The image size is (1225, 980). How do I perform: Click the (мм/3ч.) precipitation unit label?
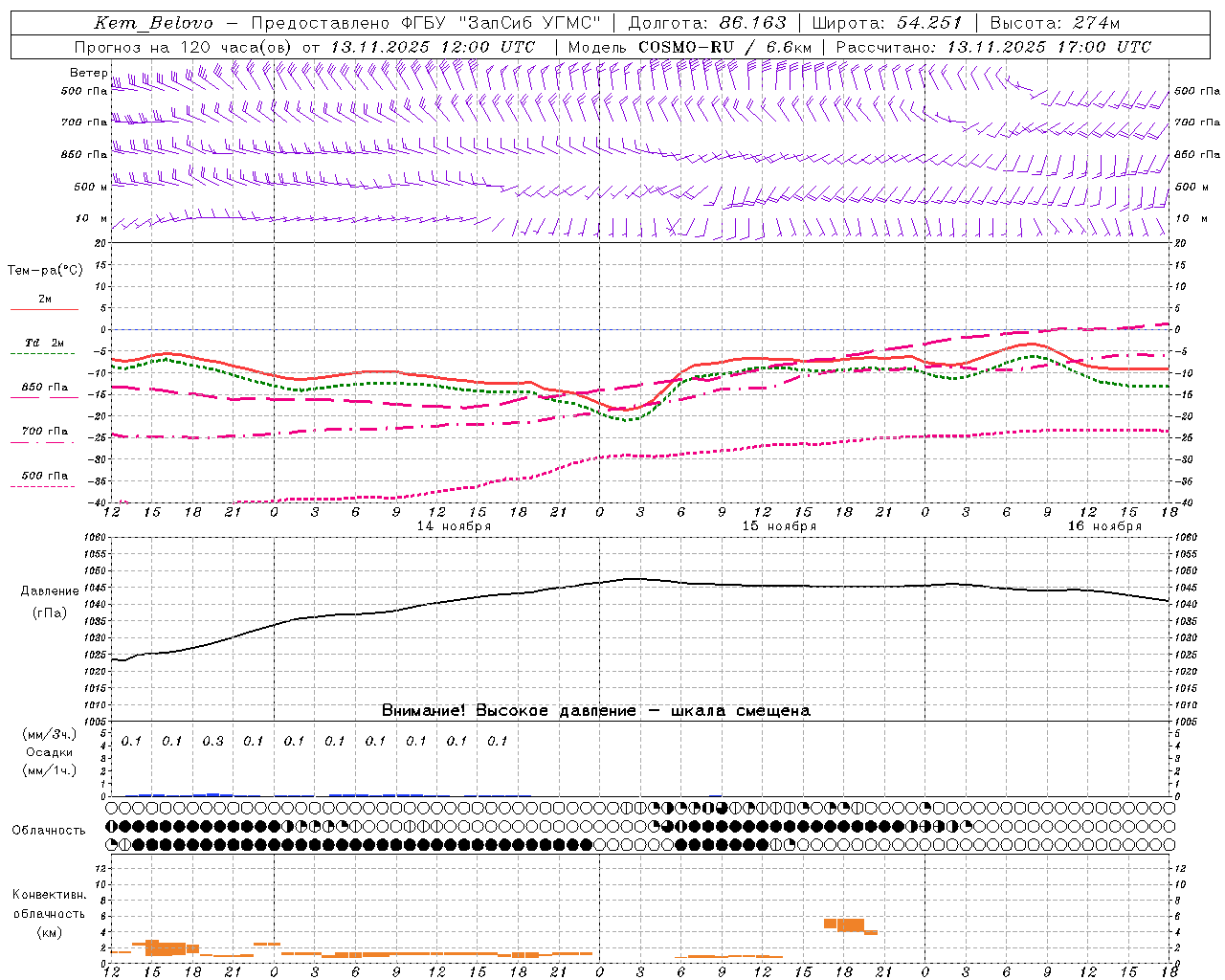click(50, 734)
